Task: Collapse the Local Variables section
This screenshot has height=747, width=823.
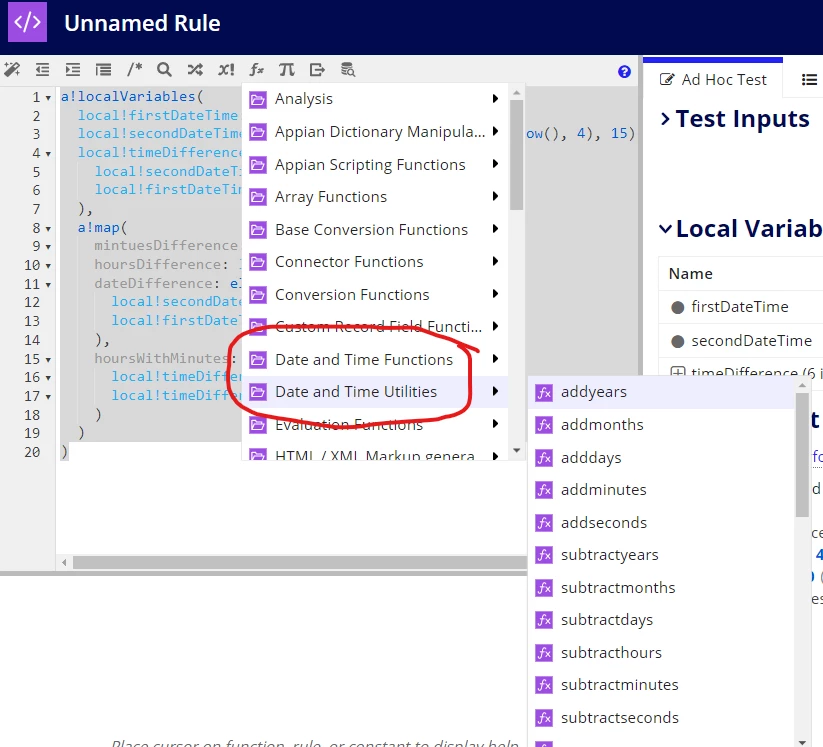Action: 741,229
